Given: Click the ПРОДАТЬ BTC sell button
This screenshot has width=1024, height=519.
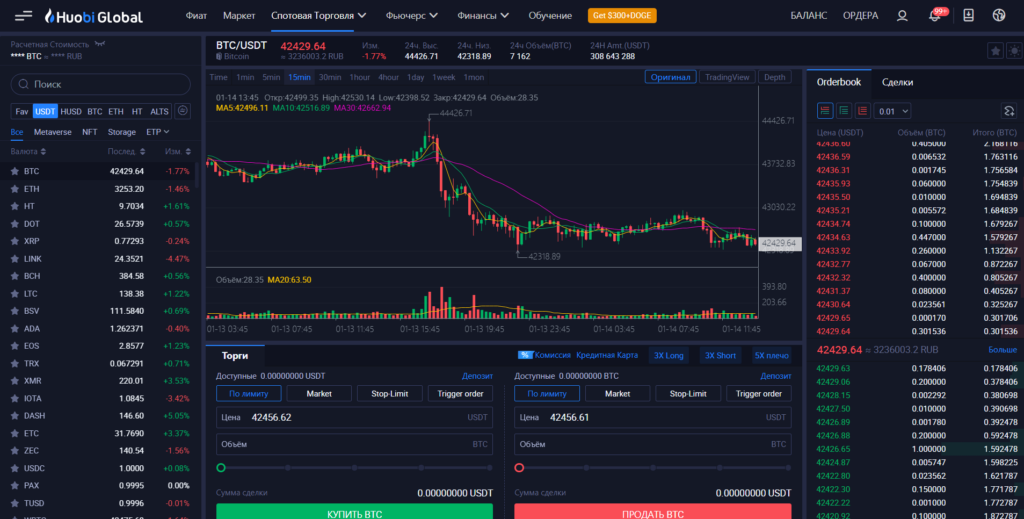Looking at the screenshot, I should [x=653, y=512].
